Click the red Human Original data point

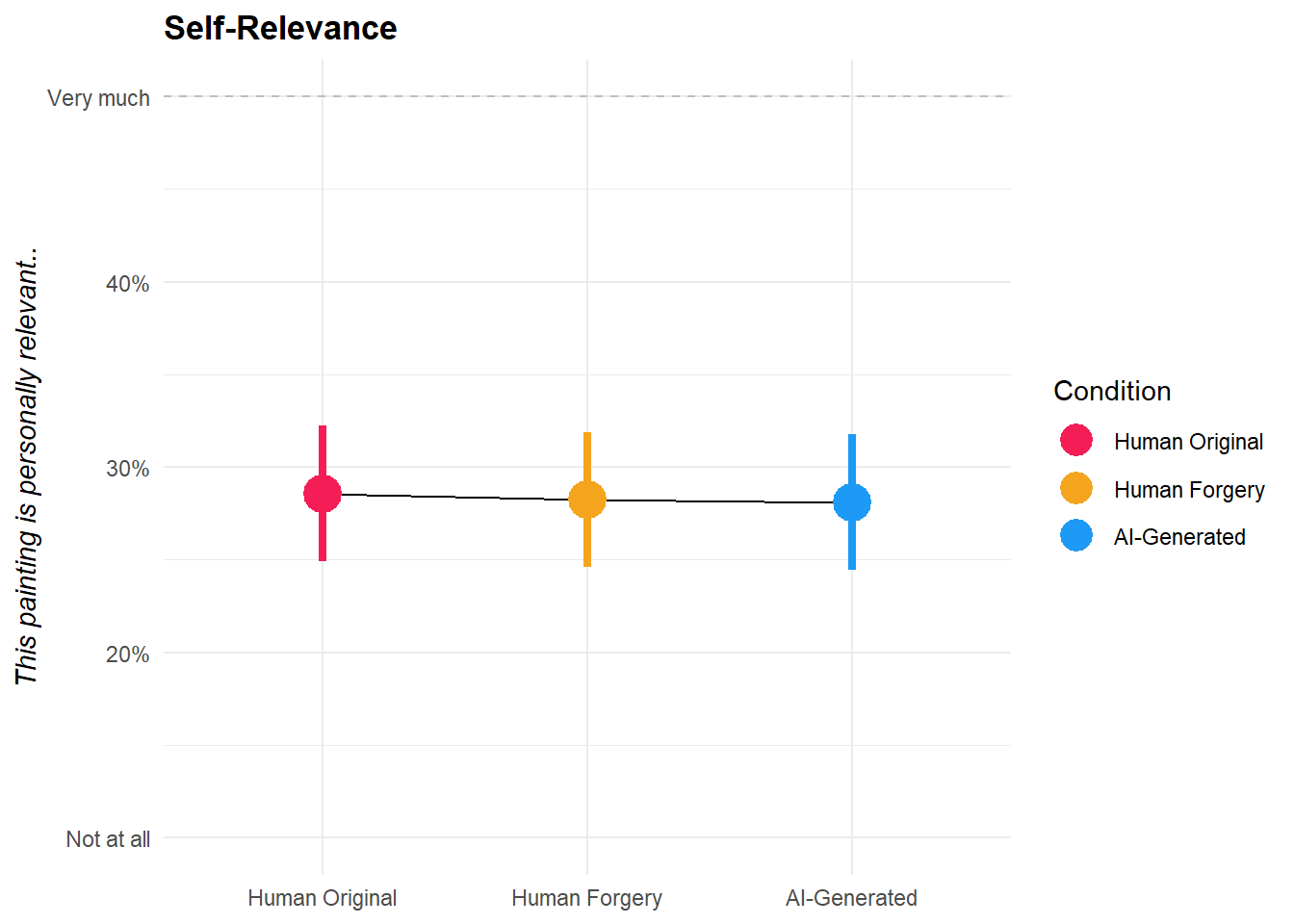(323, 494)
